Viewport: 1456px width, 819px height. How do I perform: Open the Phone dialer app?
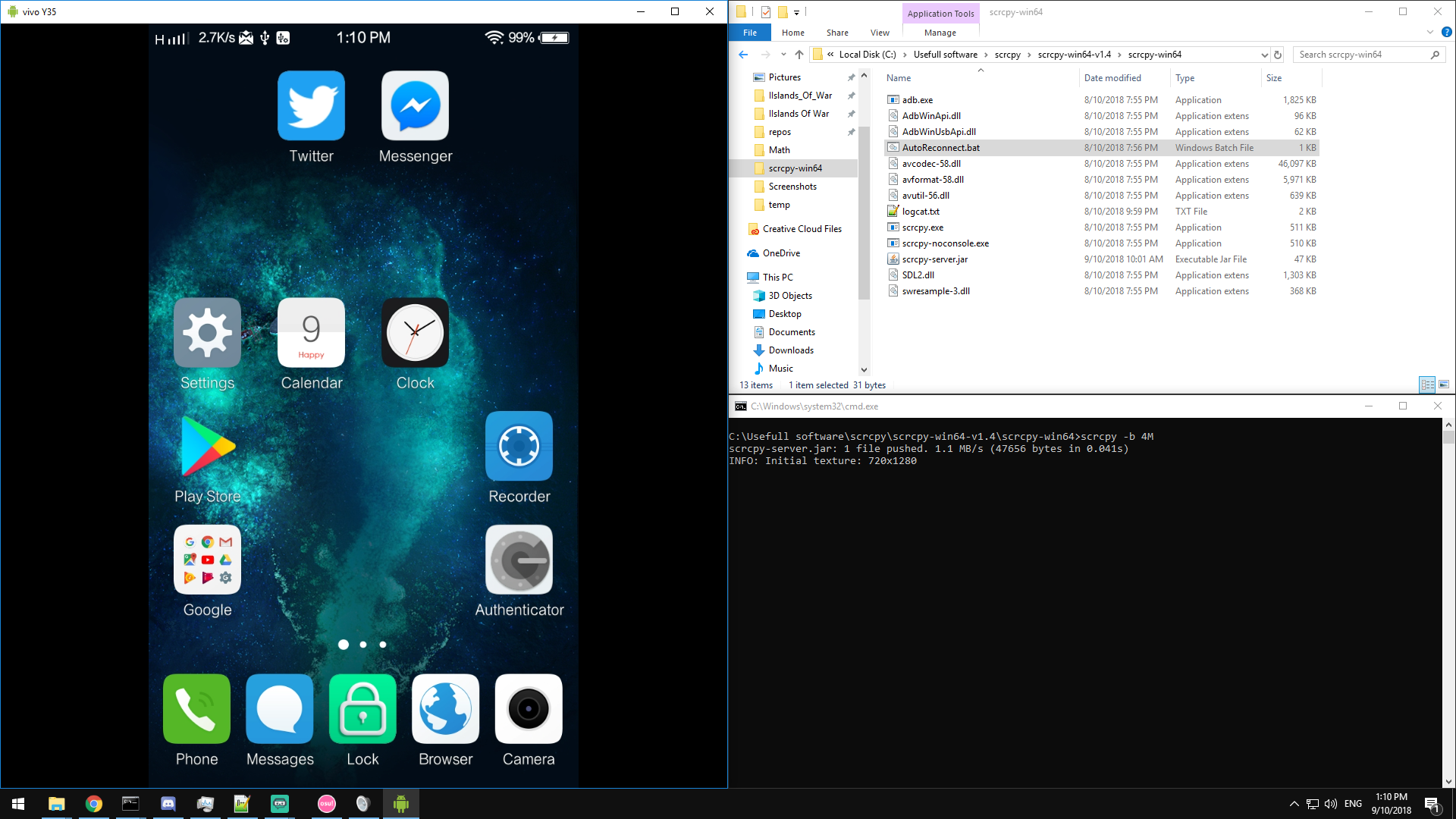coord(196,709)
